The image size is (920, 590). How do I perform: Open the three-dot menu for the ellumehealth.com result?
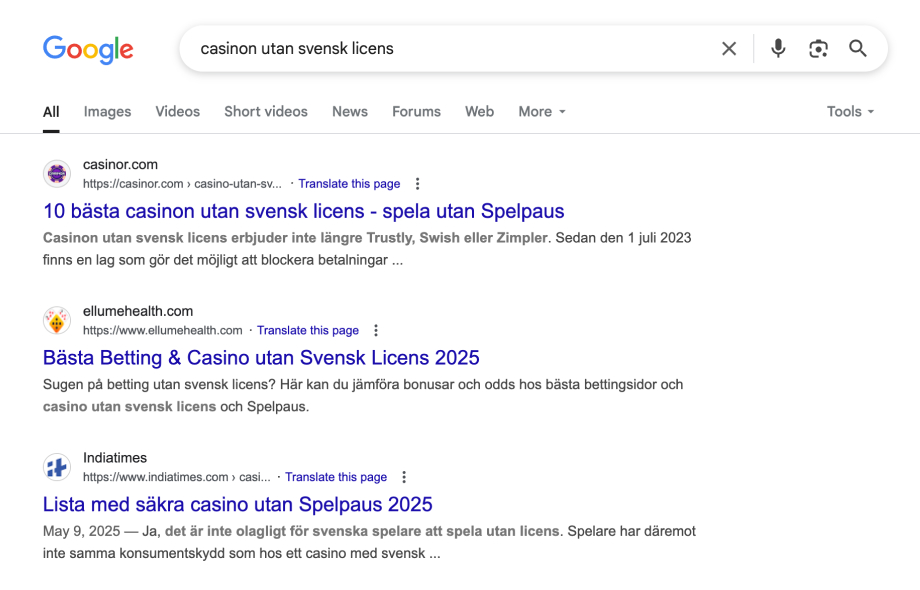coord(375,330)
